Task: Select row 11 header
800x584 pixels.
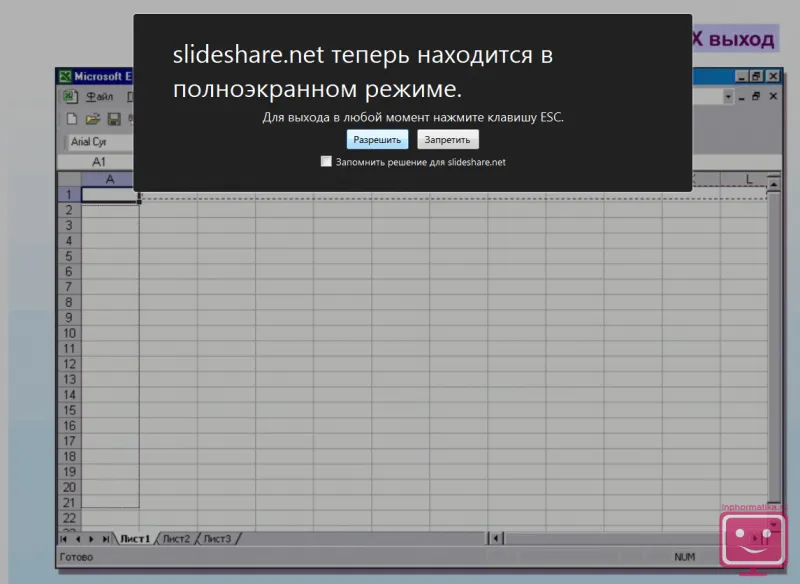Action: (x=69, y=349)
